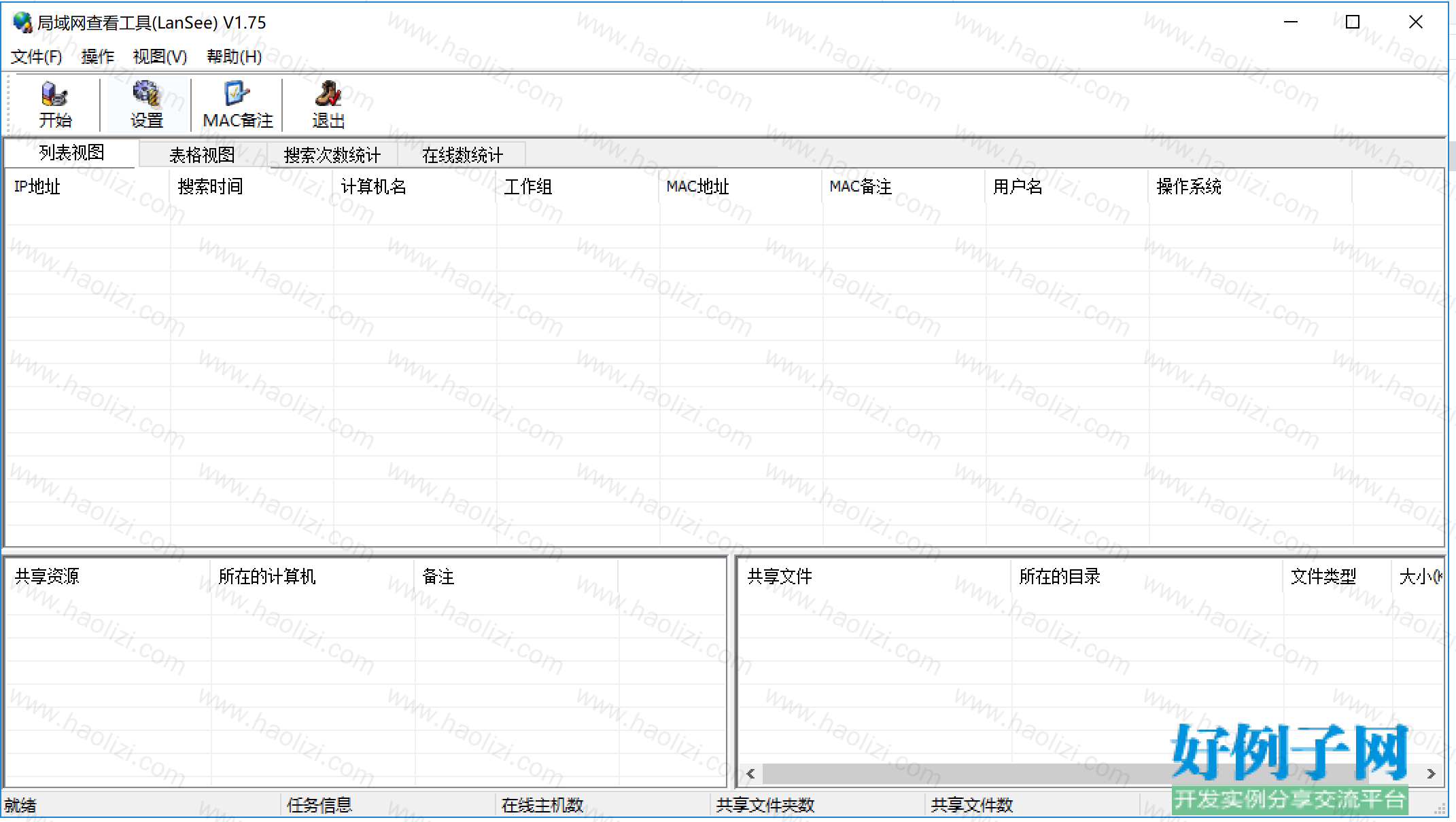Screen dimensions: 1456x822
Task: Click the partially visible 大小 column header
Action: click(1418, 577)
